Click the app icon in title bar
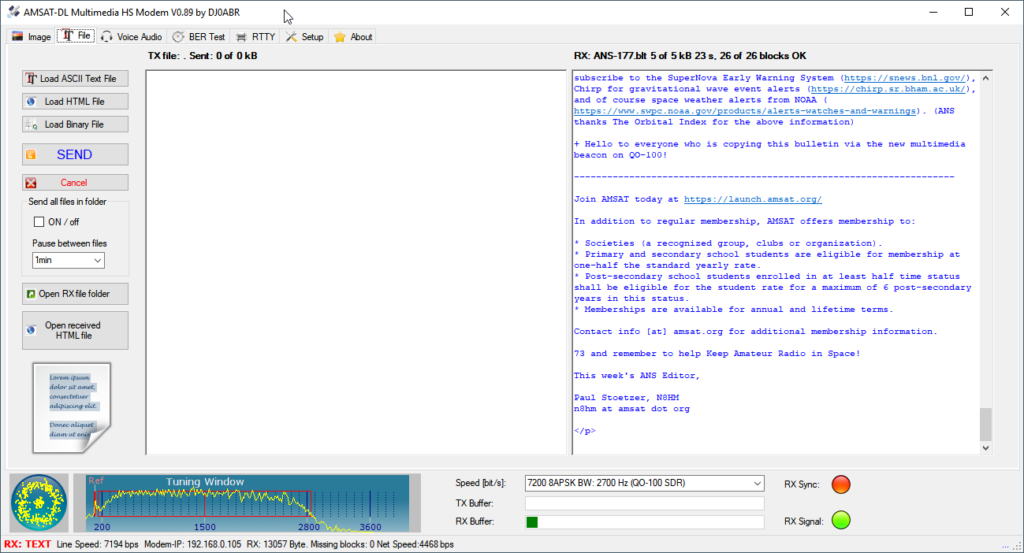This screenshot has width=1024, height=553. click(14, 12)
